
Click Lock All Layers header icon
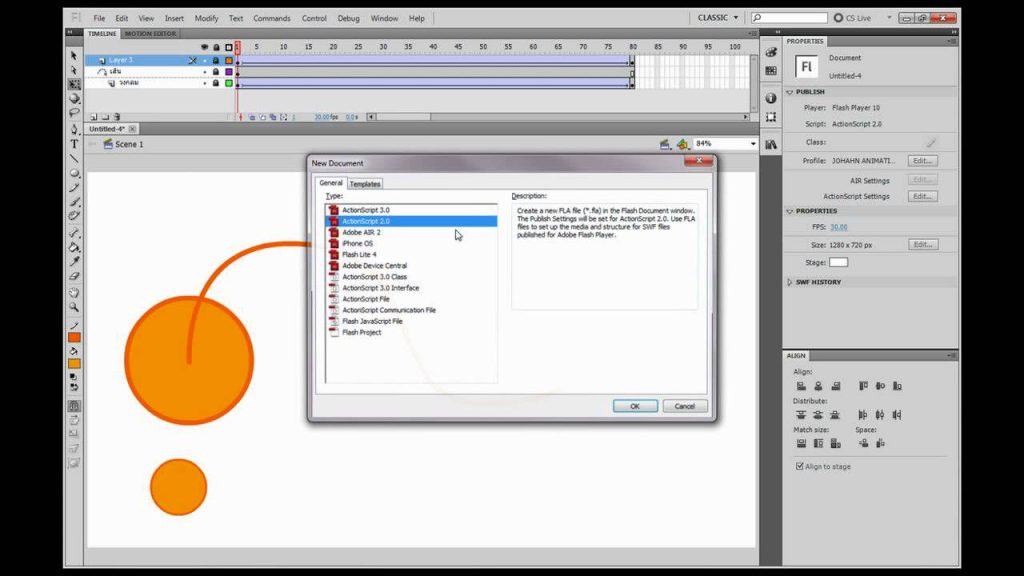tap(216, 47)
